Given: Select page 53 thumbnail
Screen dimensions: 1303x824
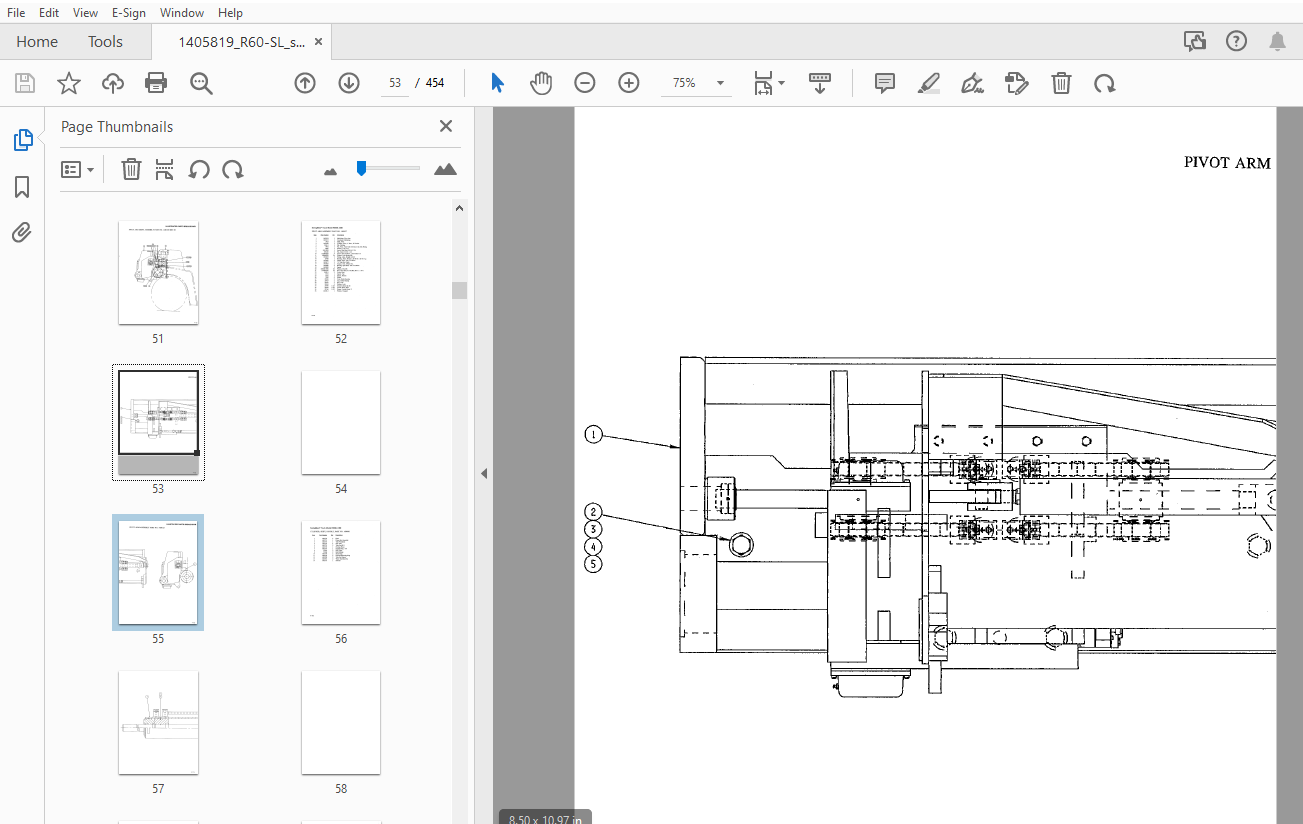Looking at the screenshot, I should (x=158, y=423).
